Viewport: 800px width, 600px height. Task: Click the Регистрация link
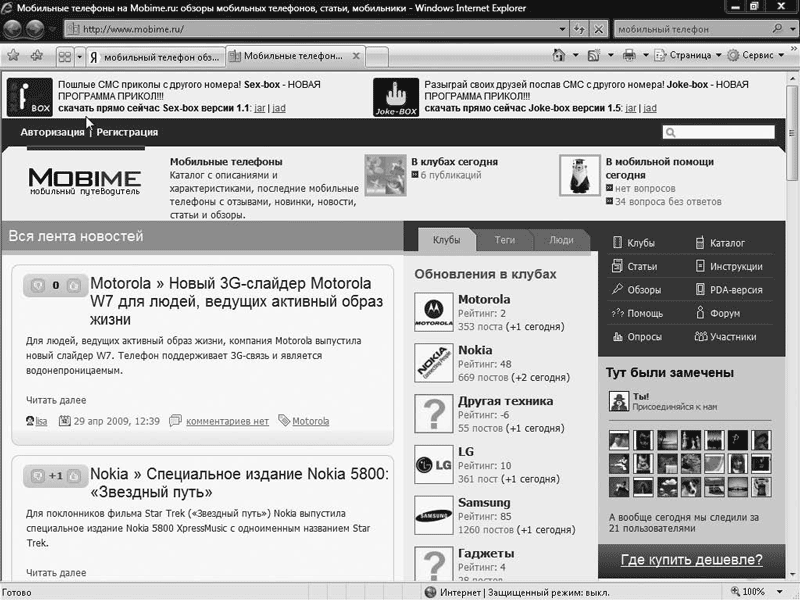127,132
